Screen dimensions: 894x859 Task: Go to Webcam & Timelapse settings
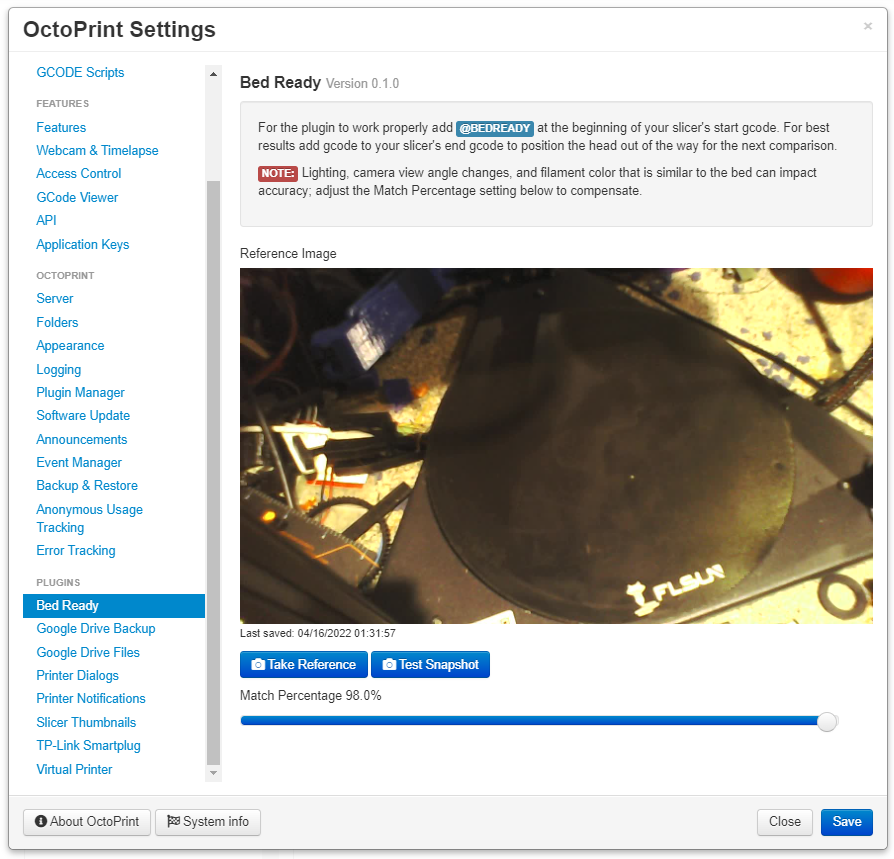tap(97, 150)
